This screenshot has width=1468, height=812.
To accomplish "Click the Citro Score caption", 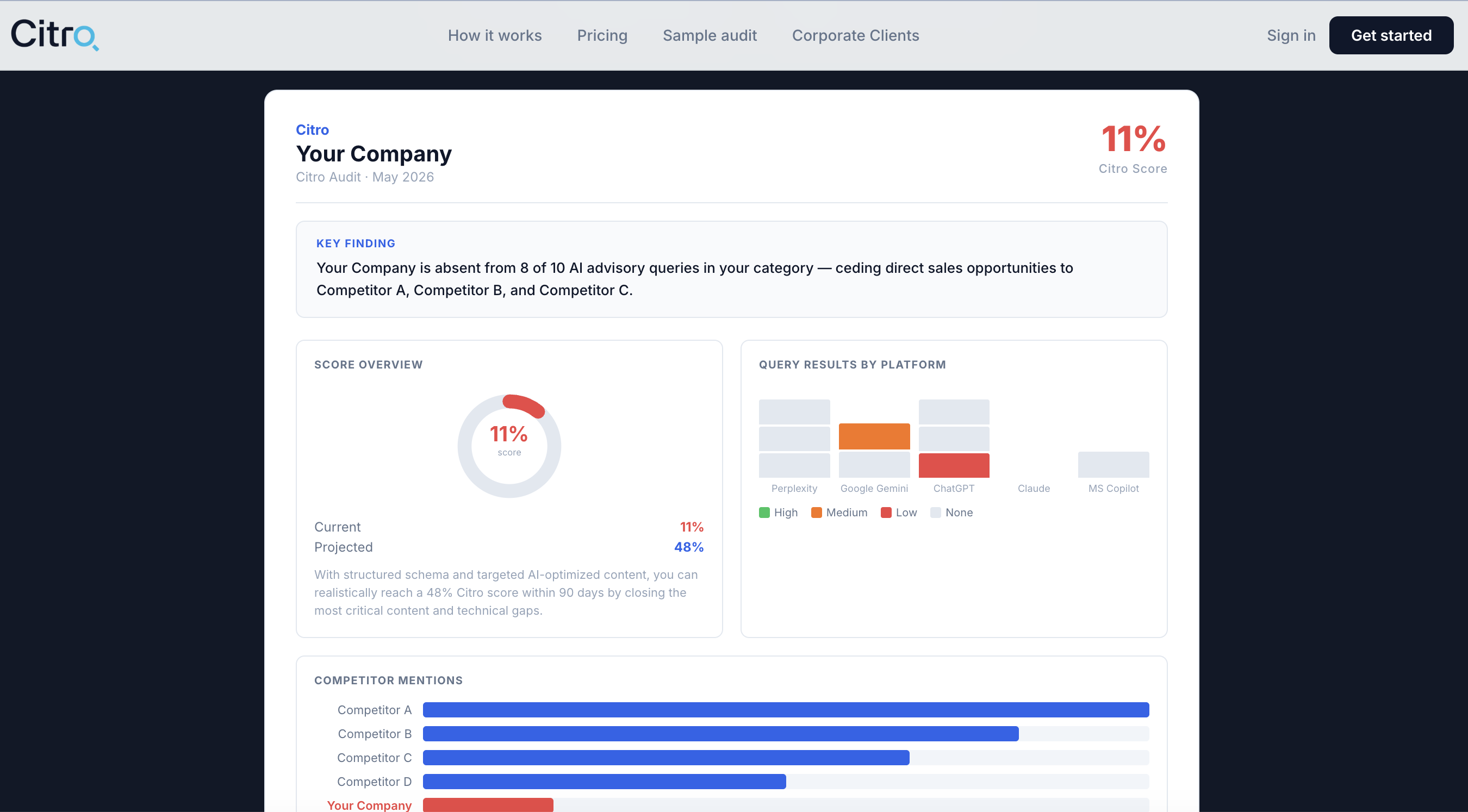I will pyautogui.click(x=1133, y=168).
